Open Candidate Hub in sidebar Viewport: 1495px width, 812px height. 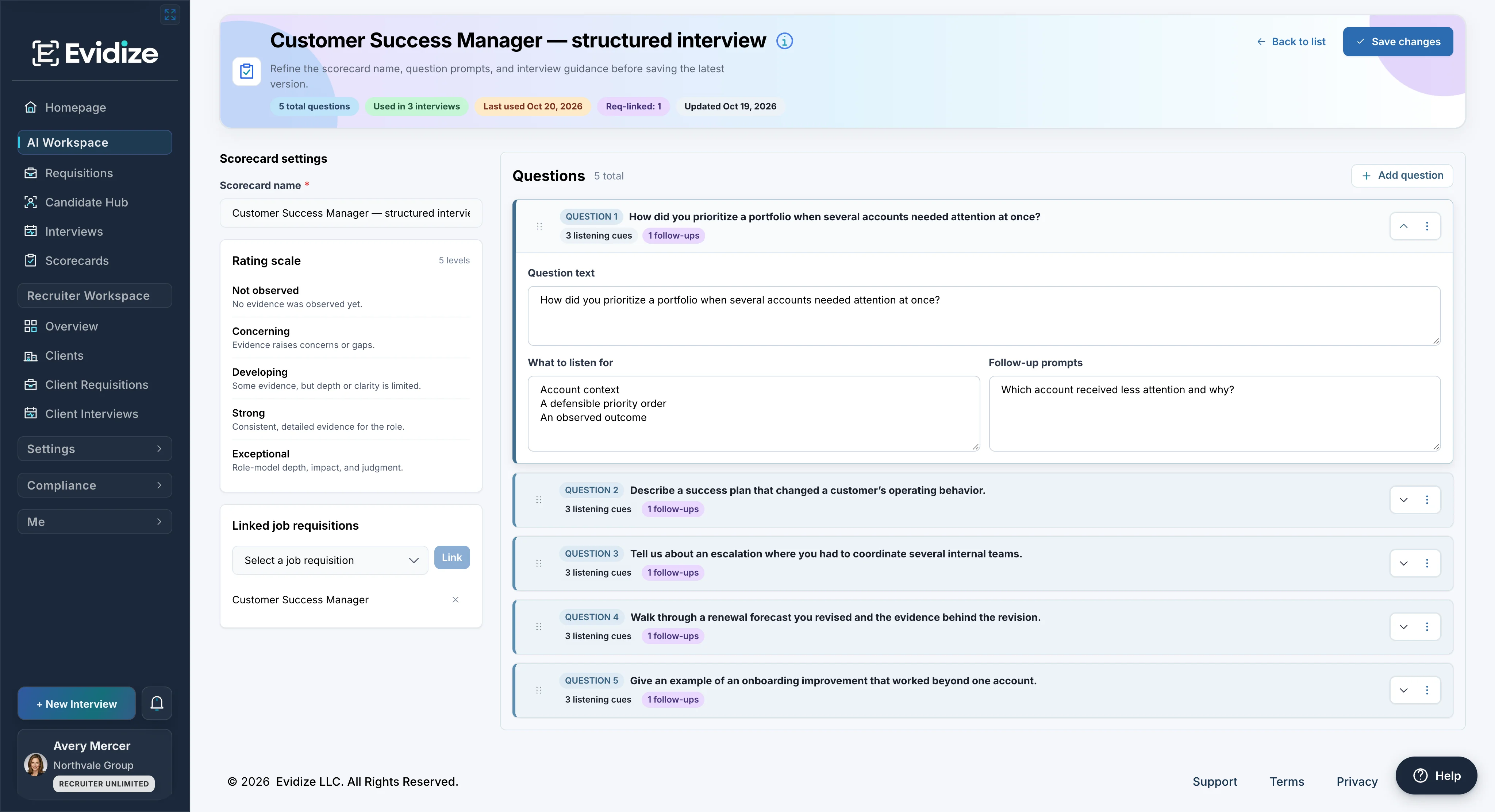coord(95,202)
